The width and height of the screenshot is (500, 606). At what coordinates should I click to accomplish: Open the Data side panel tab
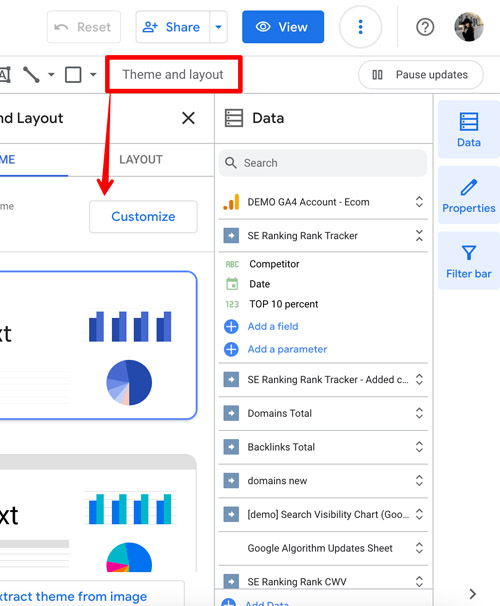click(469, 129)
